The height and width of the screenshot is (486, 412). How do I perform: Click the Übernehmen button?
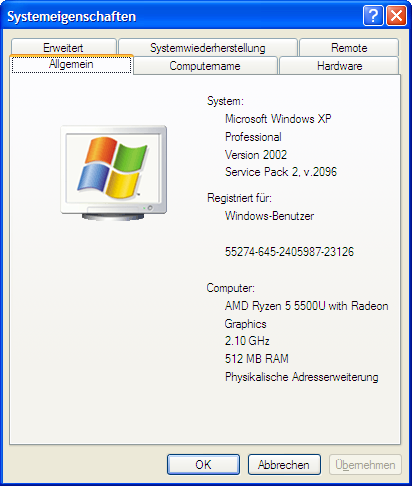(x=365, y=464)
